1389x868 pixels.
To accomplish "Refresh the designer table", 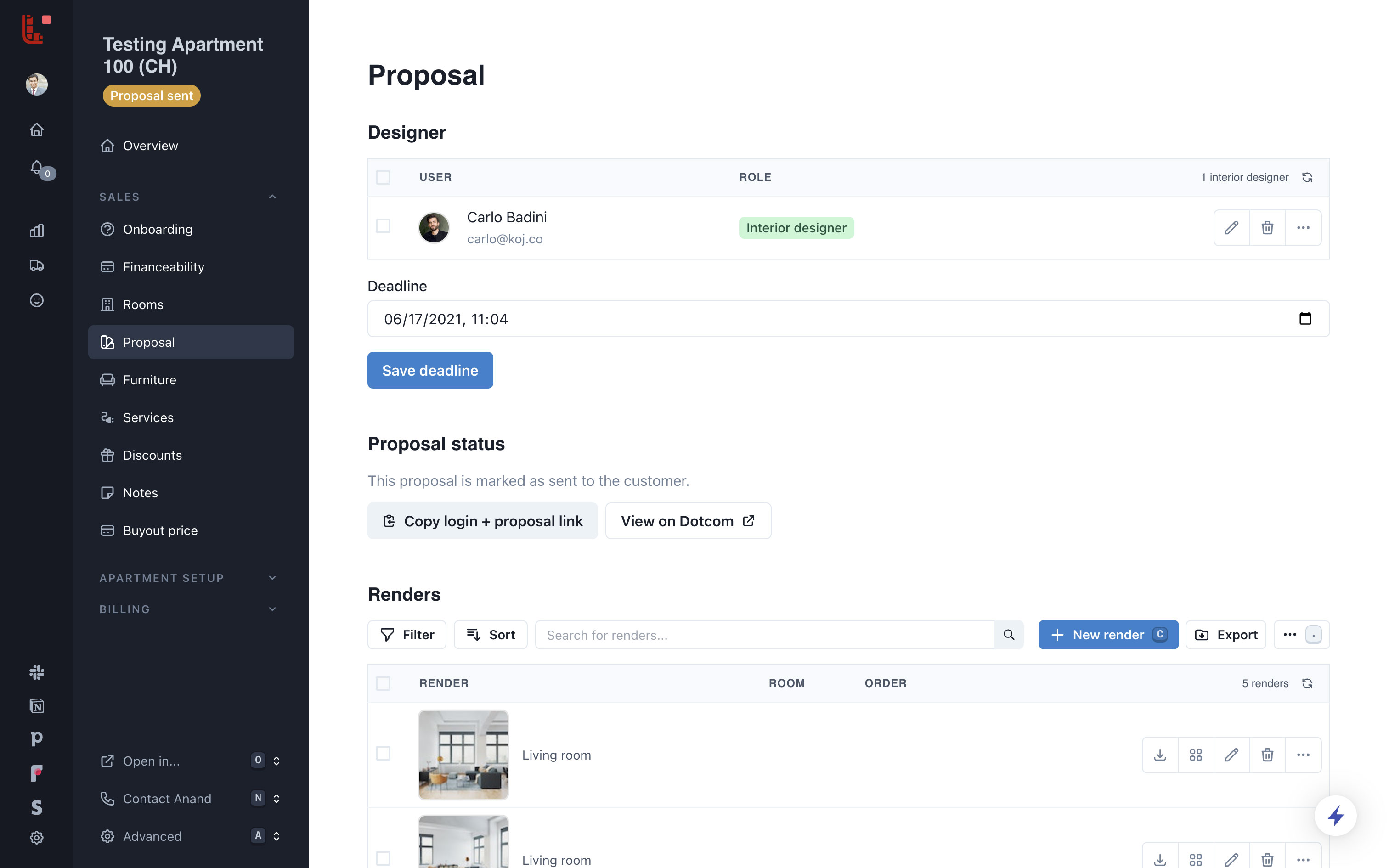I will click(x=1307, y=177).
